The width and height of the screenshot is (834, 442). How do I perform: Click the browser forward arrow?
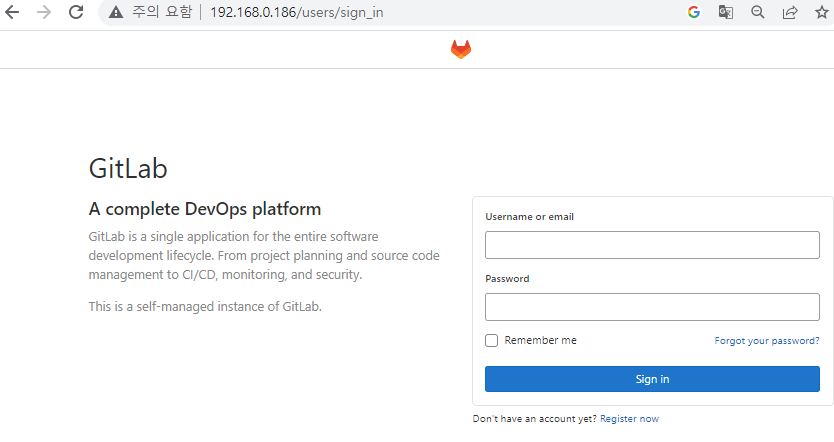tap(44, 12)
